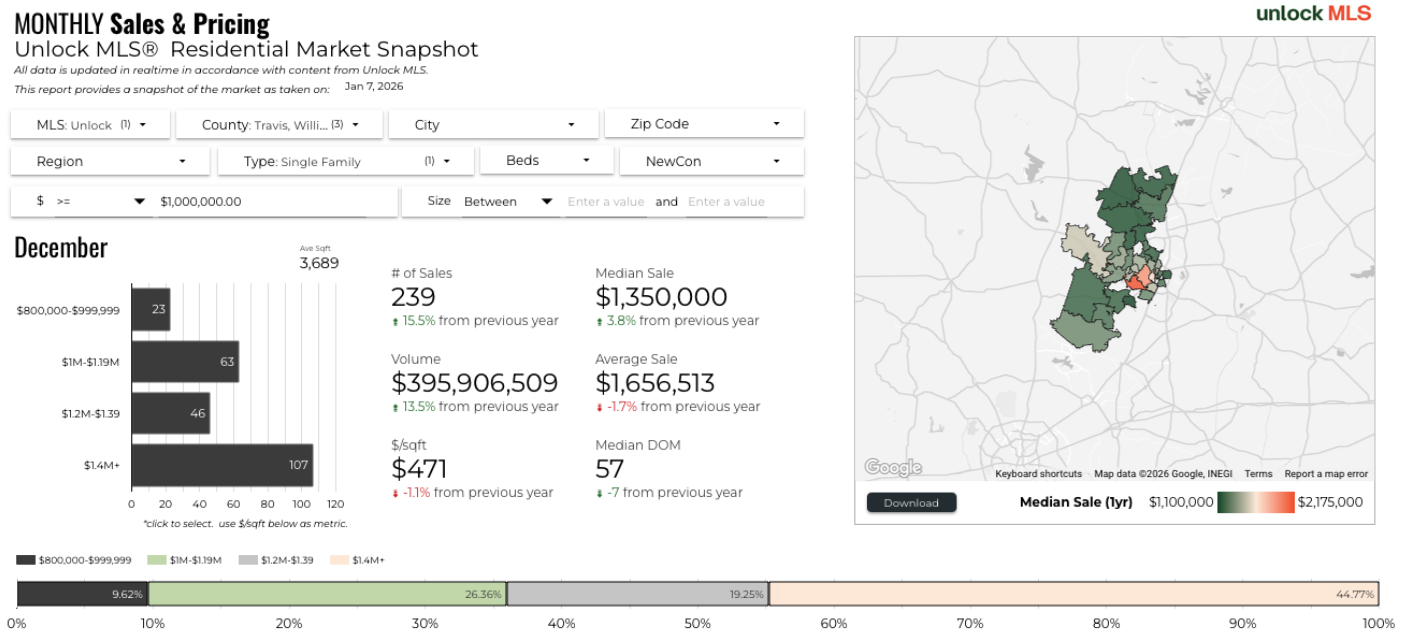This screenshot has width=1402, height=635.
Task: Click the map Download button
Action: (x=911, y=502)
